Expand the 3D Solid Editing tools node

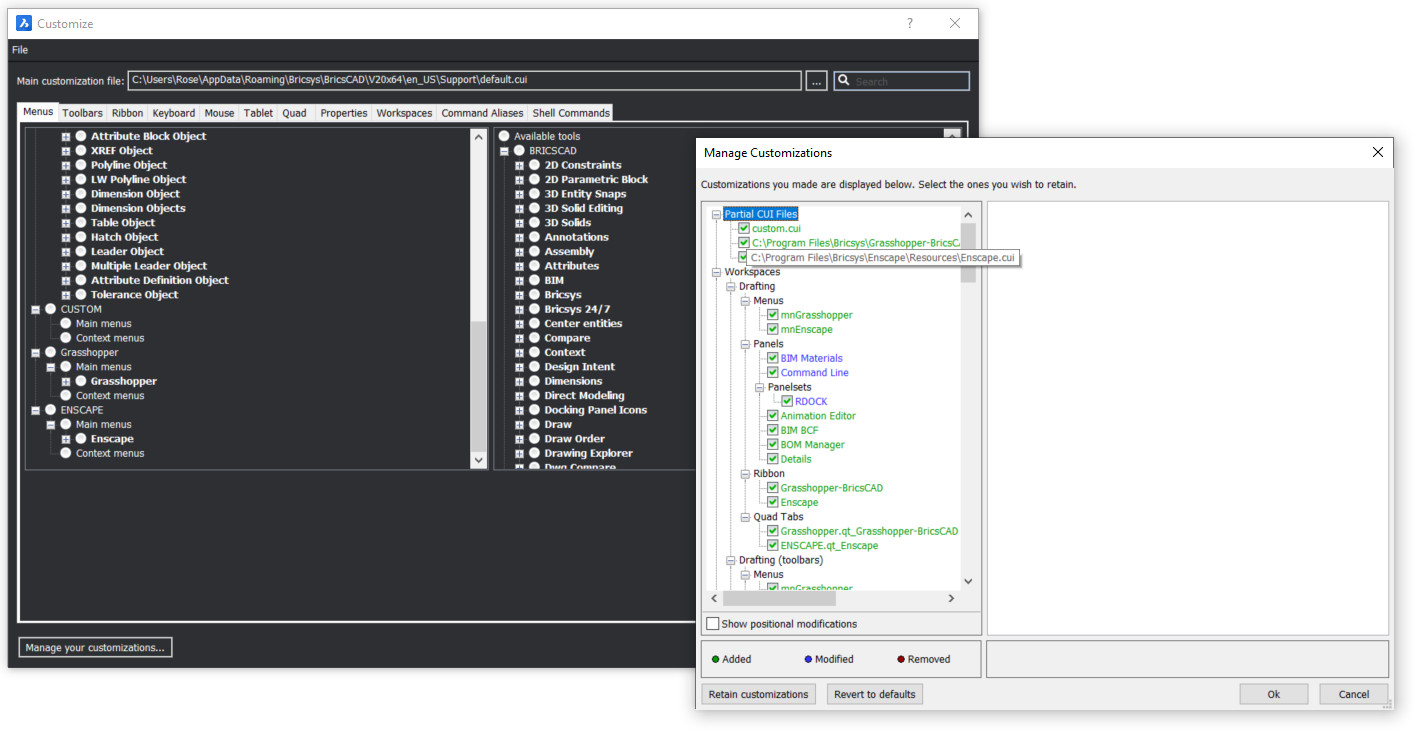coord(520,209)
